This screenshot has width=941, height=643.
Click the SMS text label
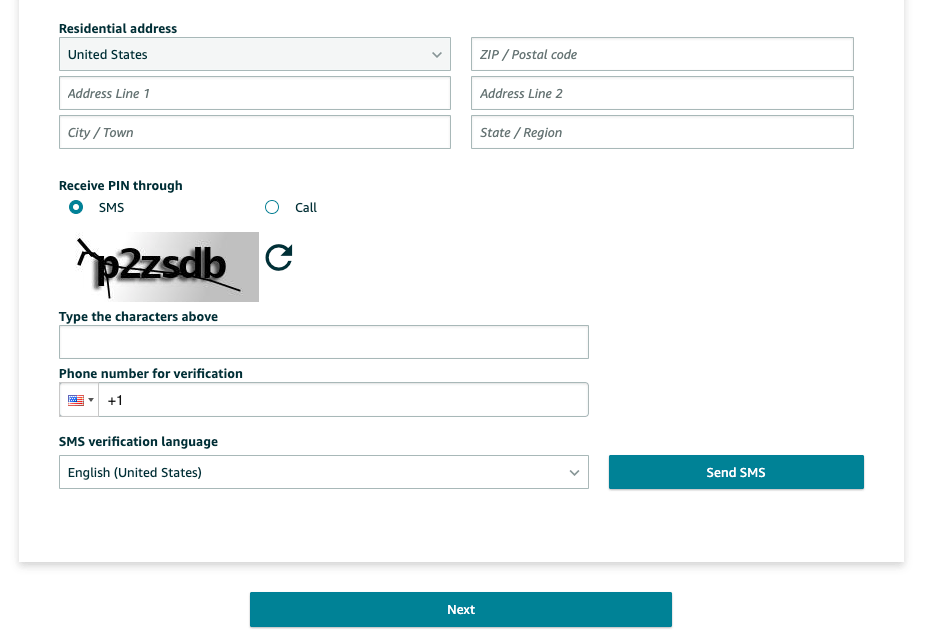(111, 207)
